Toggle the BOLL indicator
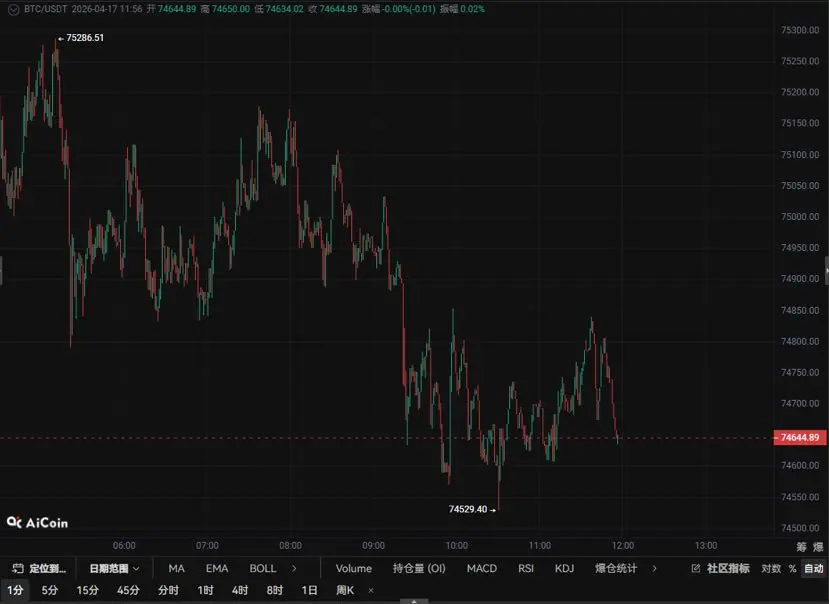This screenshot has width=829, height=604. click(x=263, y=569)
